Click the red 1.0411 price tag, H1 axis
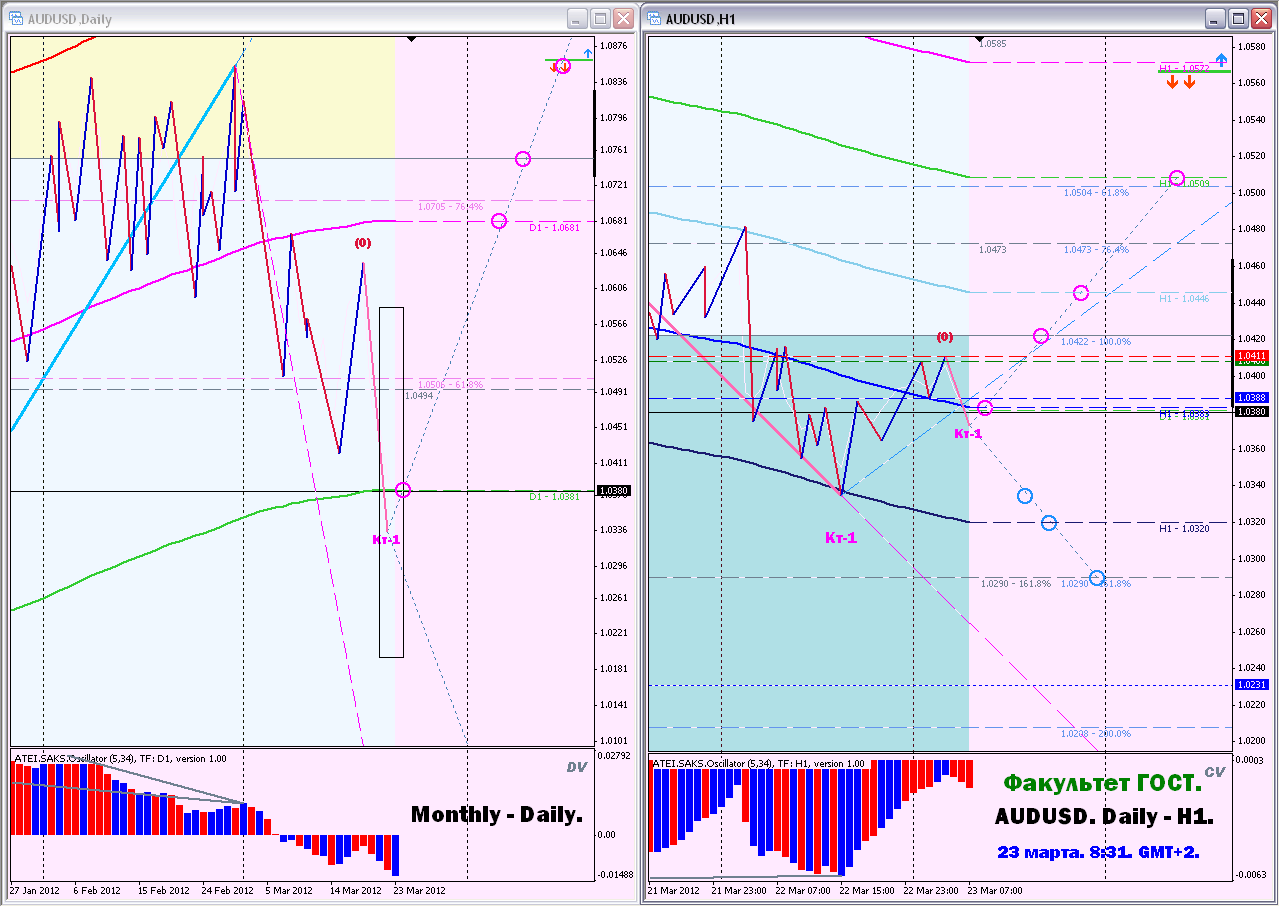 [x=1253, y=356]
